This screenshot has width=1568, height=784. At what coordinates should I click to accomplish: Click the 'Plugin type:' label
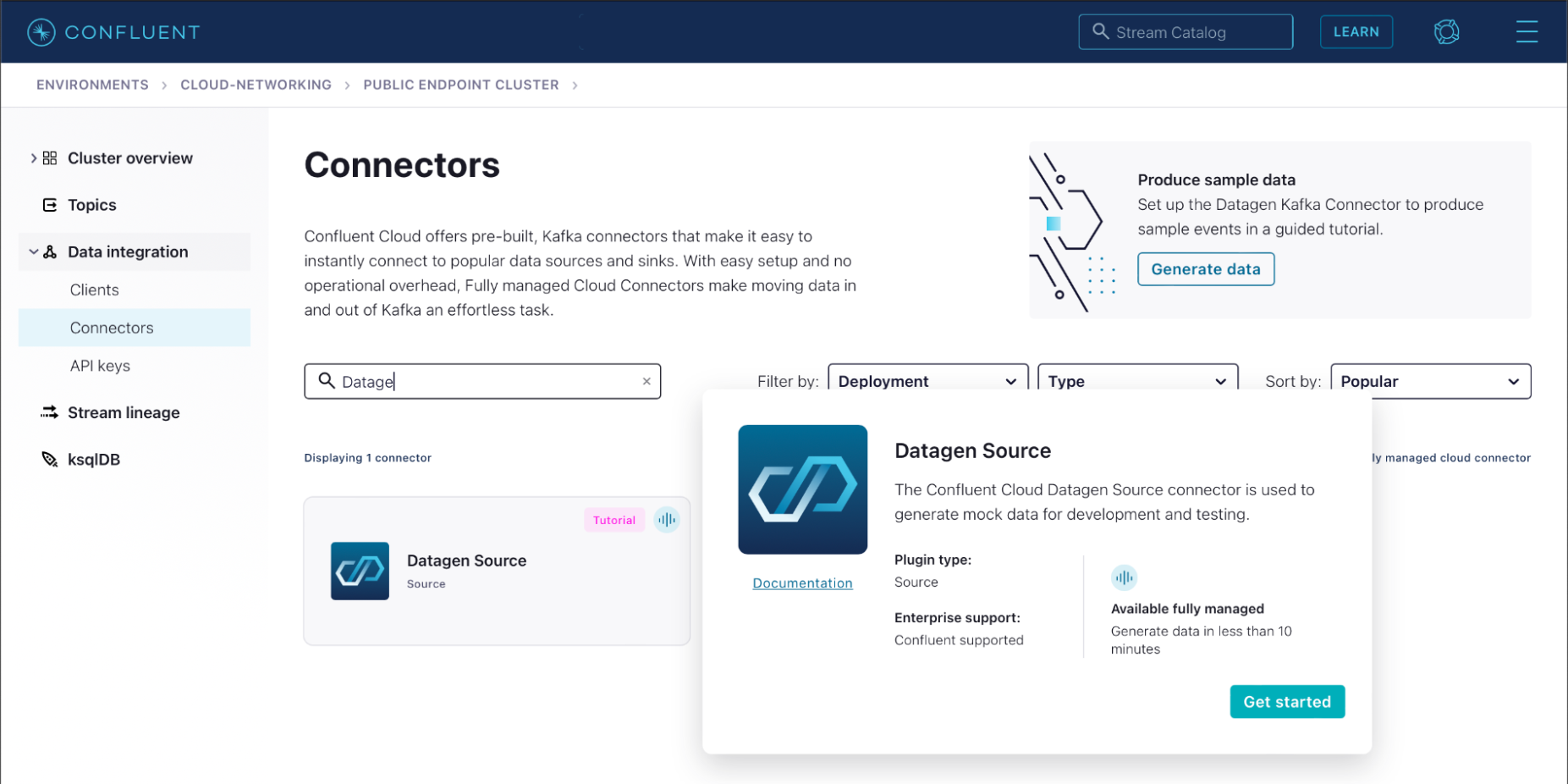click(933, 560)
